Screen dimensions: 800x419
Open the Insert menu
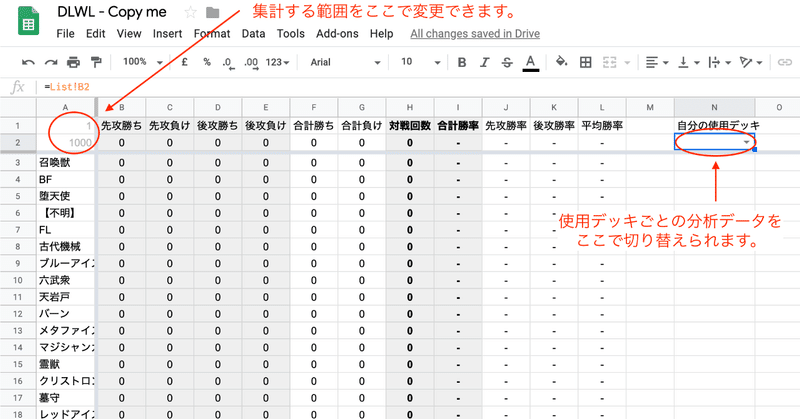tap(167, 34)
